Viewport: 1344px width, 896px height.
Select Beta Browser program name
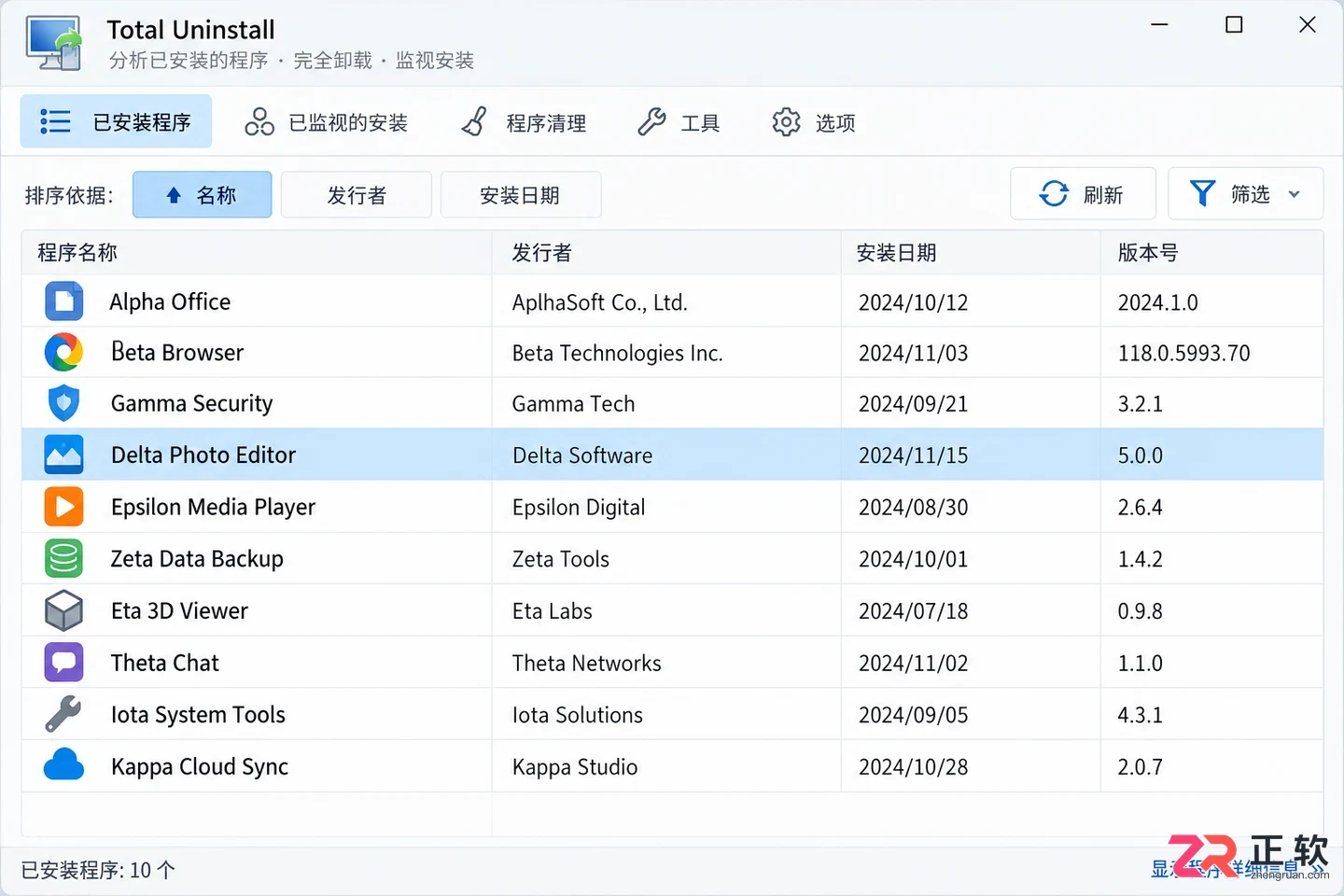tap(177, 352)
